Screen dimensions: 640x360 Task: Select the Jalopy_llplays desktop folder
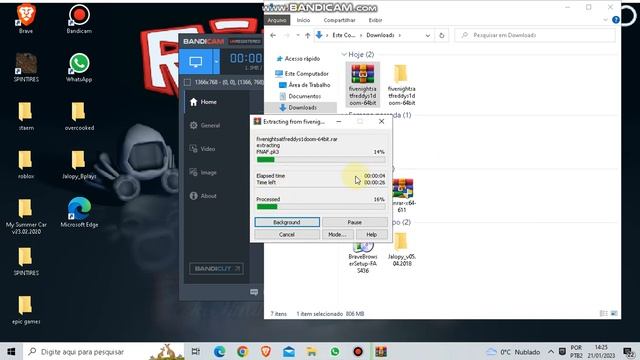[x=79, y=164]
